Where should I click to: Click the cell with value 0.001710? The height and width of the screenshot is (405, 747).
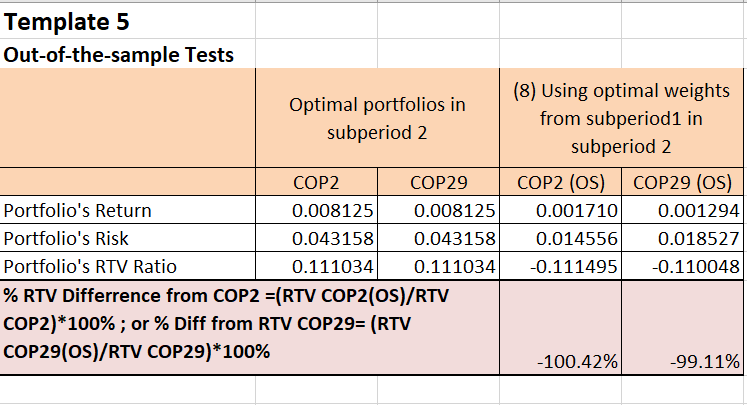pyautogui.click(x=560, y=211)
